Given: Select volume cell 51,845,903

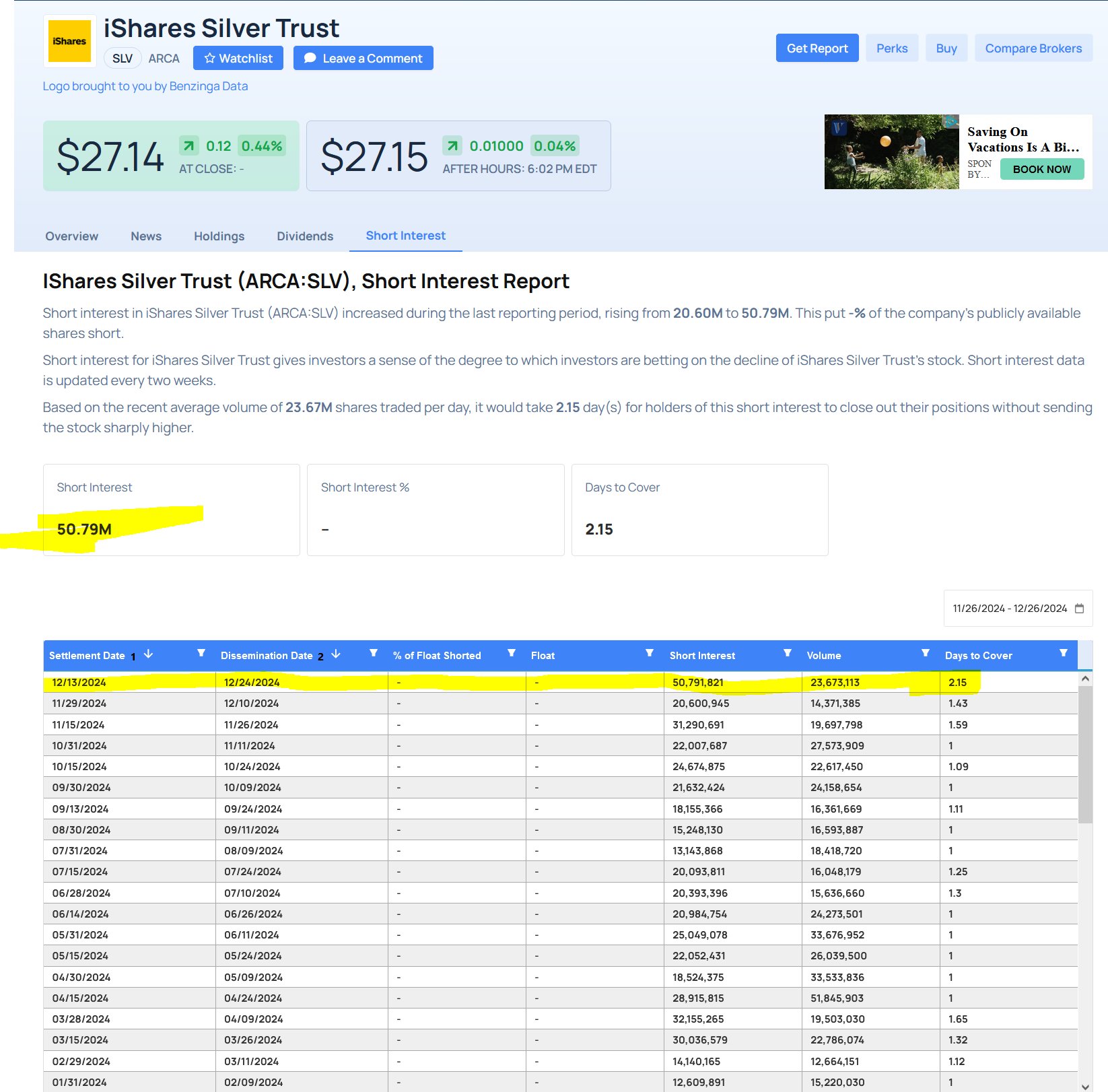Looking at the screenshot, I should click(871, 998).
